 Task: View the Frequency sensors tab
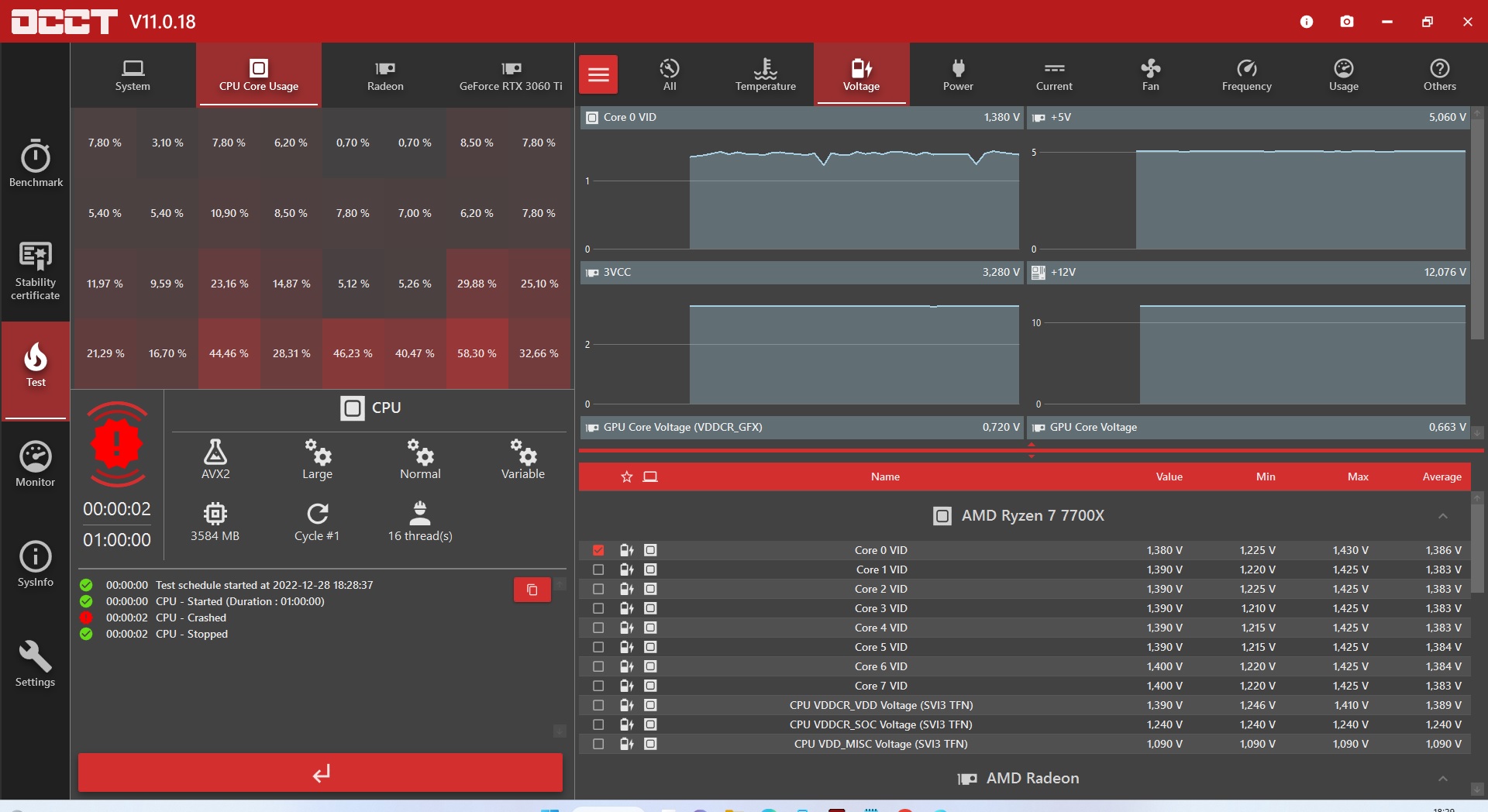pos(1247,74)
